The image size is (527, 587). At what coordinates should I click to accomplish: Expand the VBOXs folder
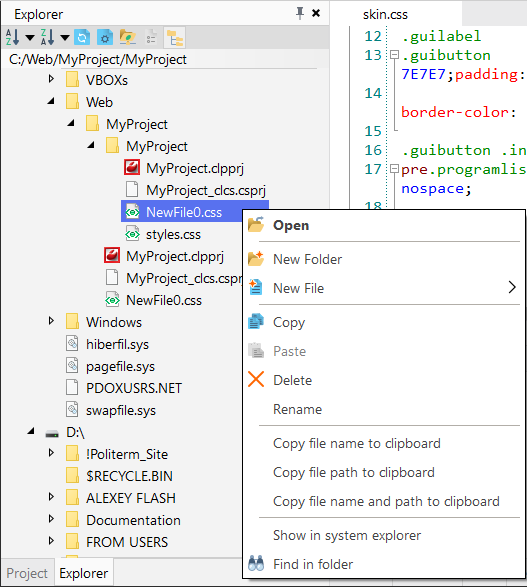pyautogui.click(x=52, y=79)
